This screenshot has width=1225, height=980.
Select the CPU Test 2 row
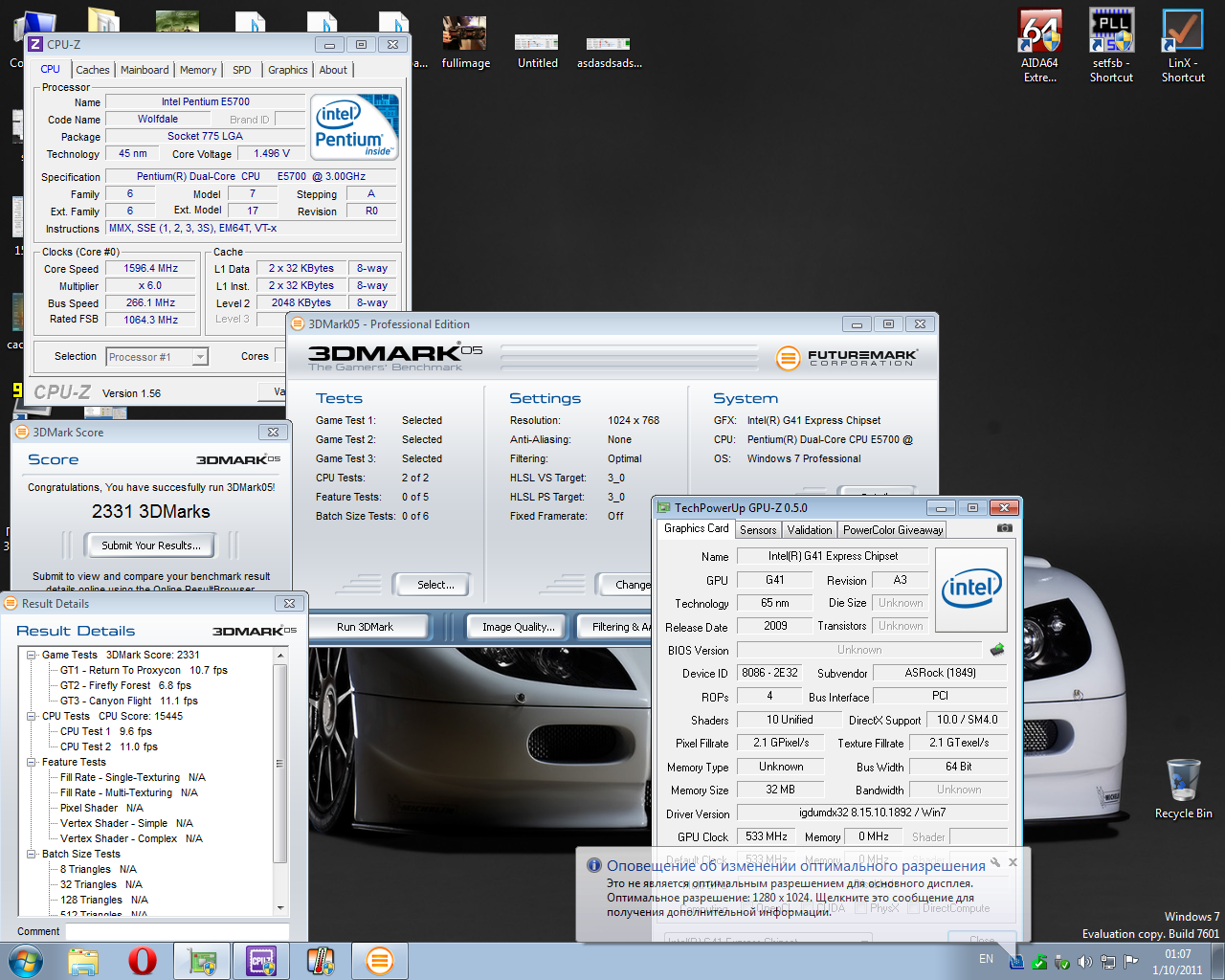[x=109, y=747]
